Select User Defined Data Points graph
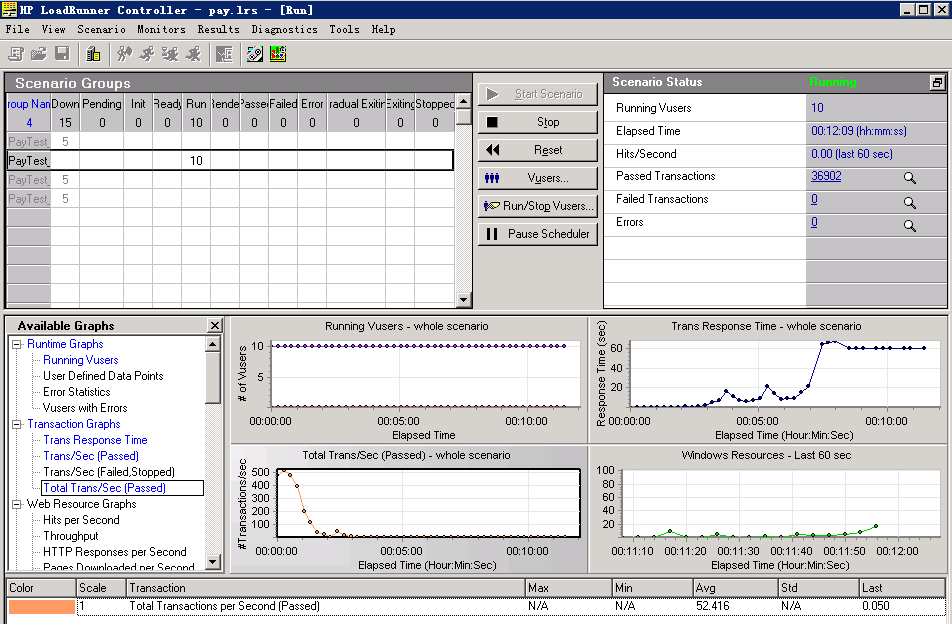952x624 pixels. [103, 376]
